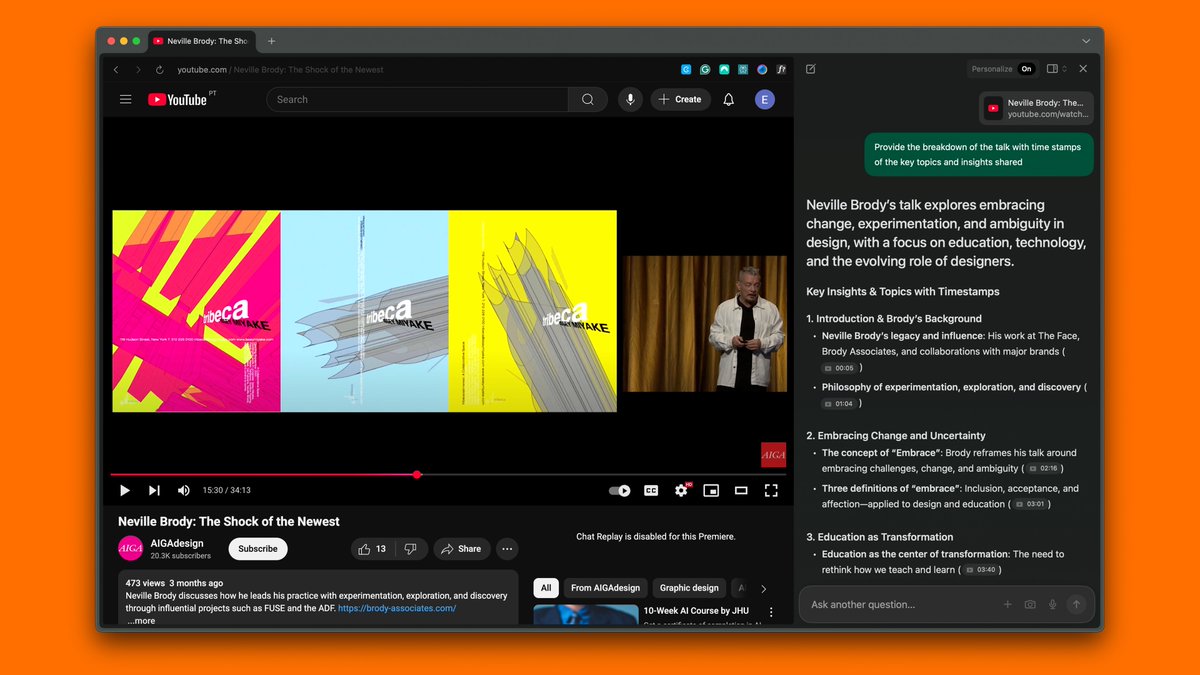Like the video with thumbs up
1200x675 pixels.
(x=371, y=549)
